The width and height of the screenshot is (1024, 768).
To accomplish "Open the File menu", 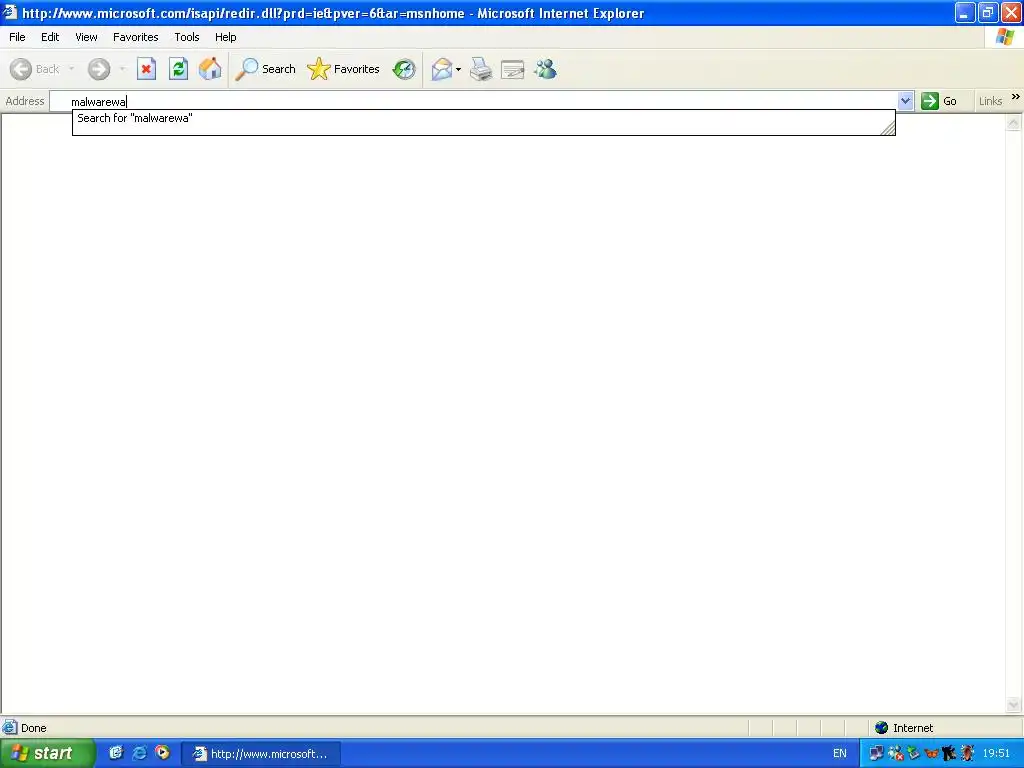I will point(17,37).
